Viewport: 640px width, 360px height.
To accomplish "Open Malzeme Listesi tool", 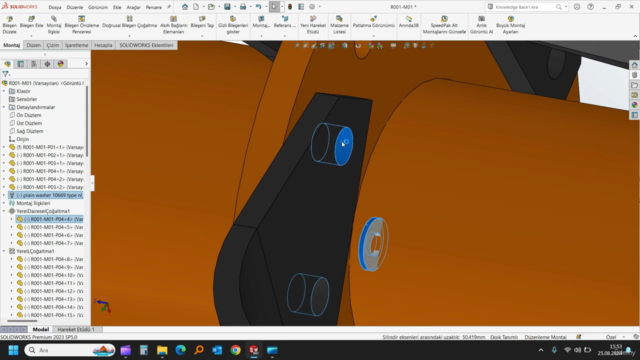I will click(x=339, y=25).
